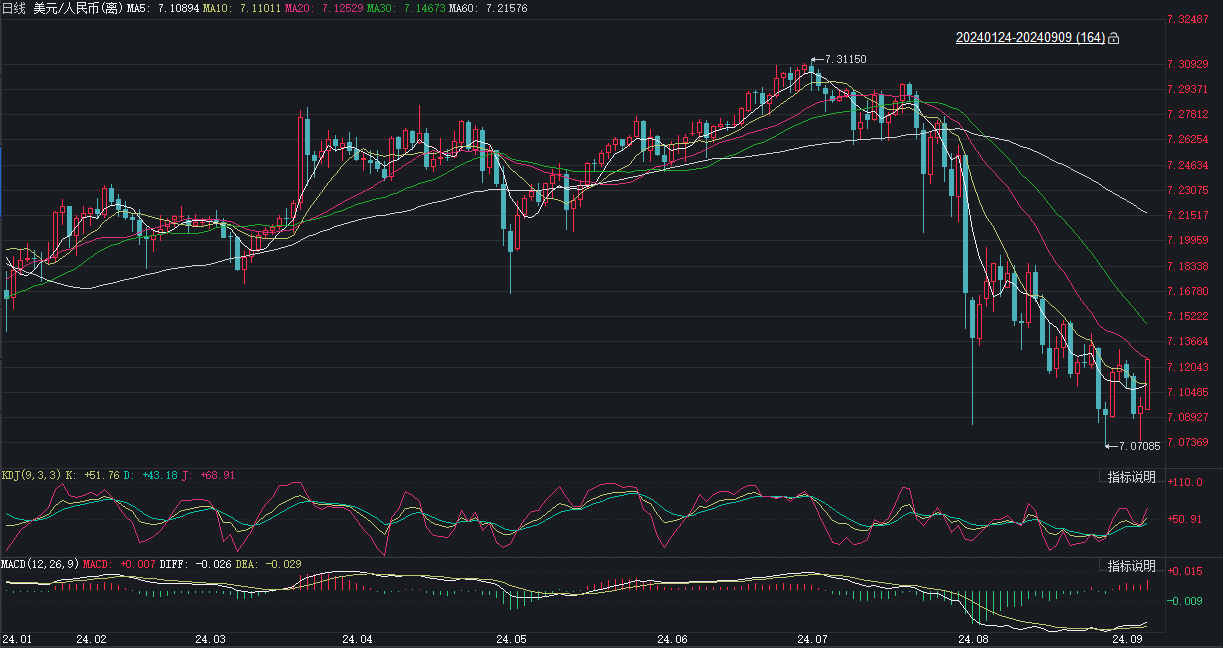This screenshot has height=648, width=1223.
Task: Click the 7.10485 price axis label
Action: (x=1188, y=392)
